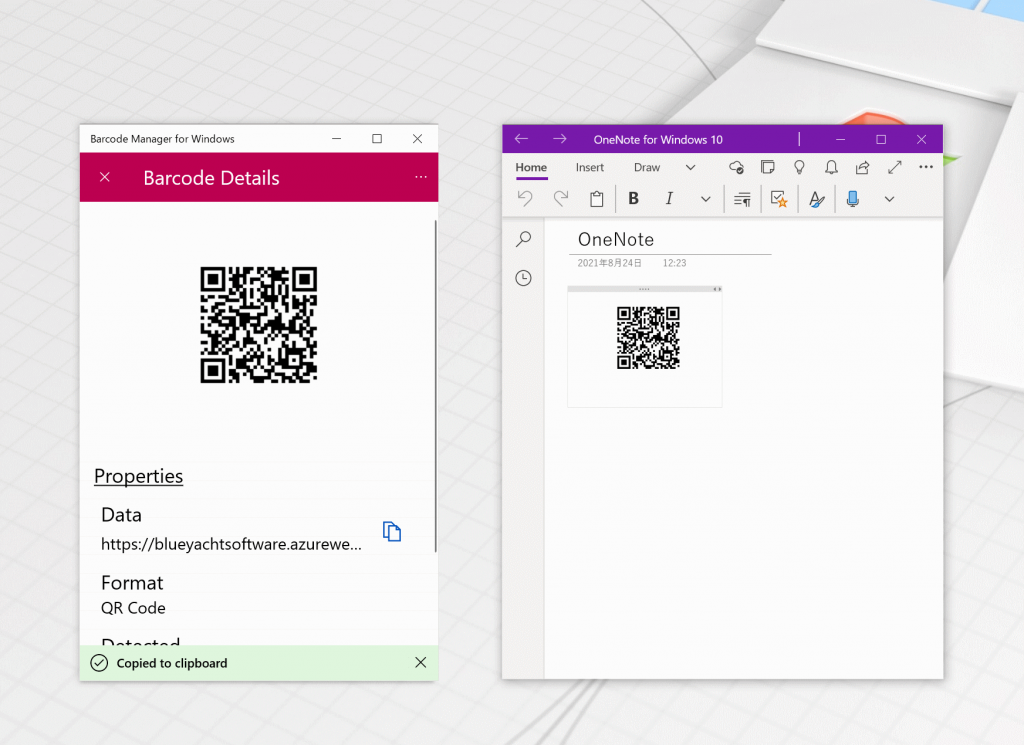
Task: Enter OneNote full screen mode
Action: point(895,168)
